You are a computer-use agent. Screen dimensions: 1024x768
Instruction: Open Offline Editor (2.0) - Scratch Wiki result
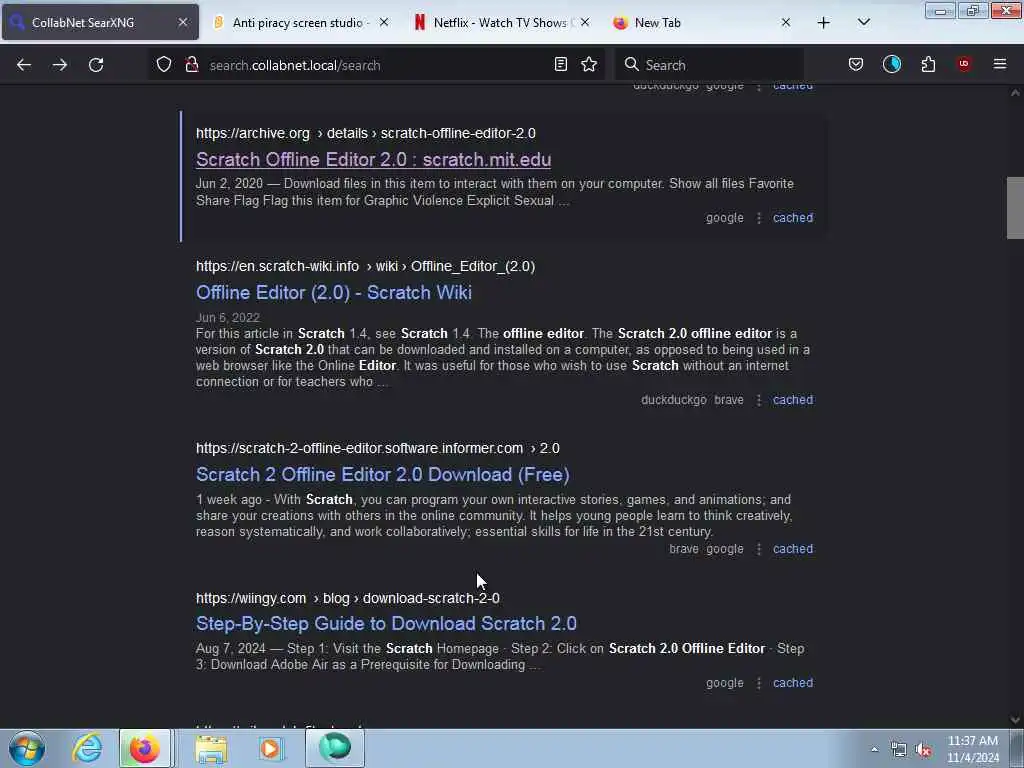point(334,293)
